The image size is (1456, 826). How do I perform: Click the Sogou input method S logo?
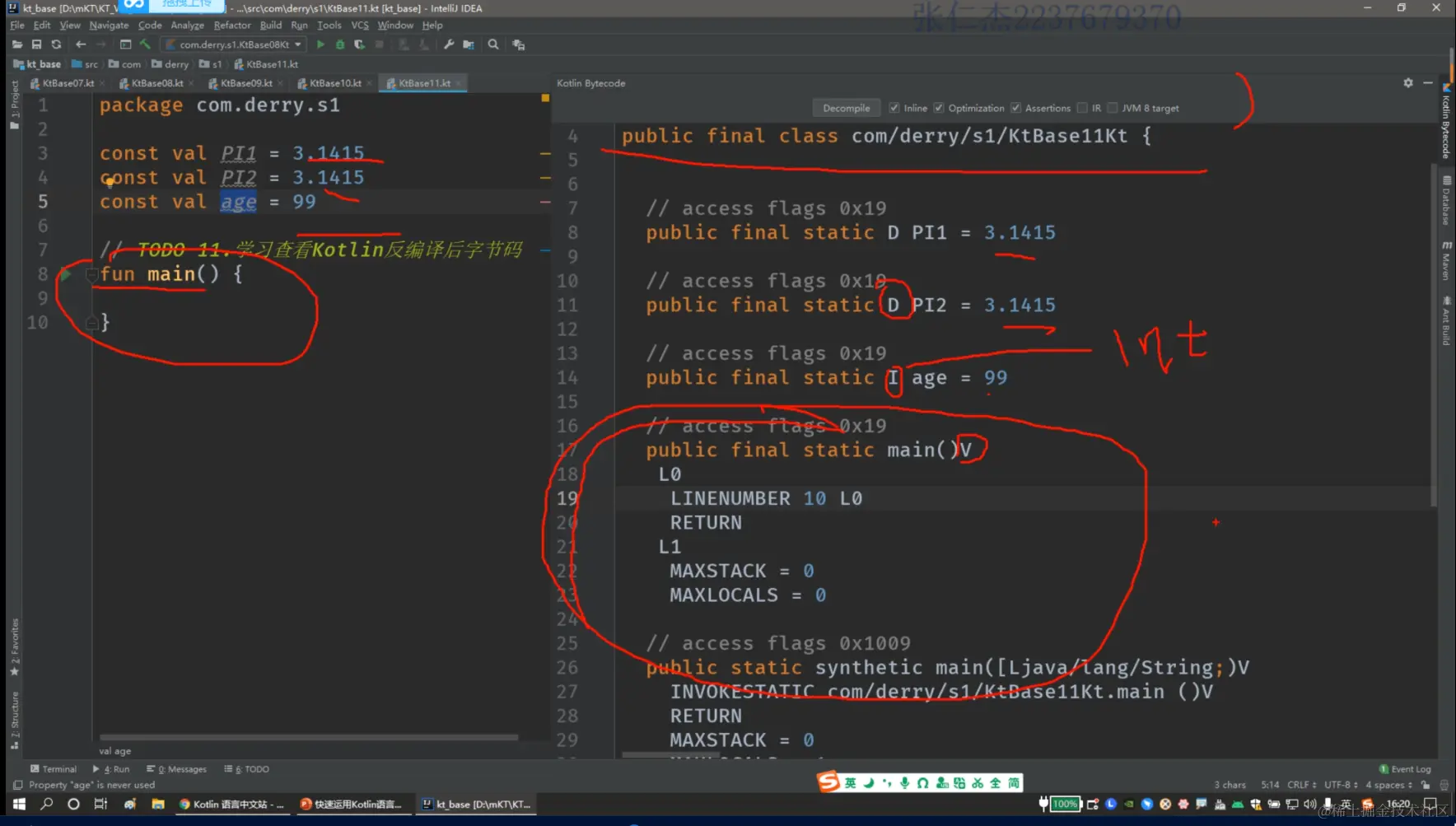coord(828,782)
